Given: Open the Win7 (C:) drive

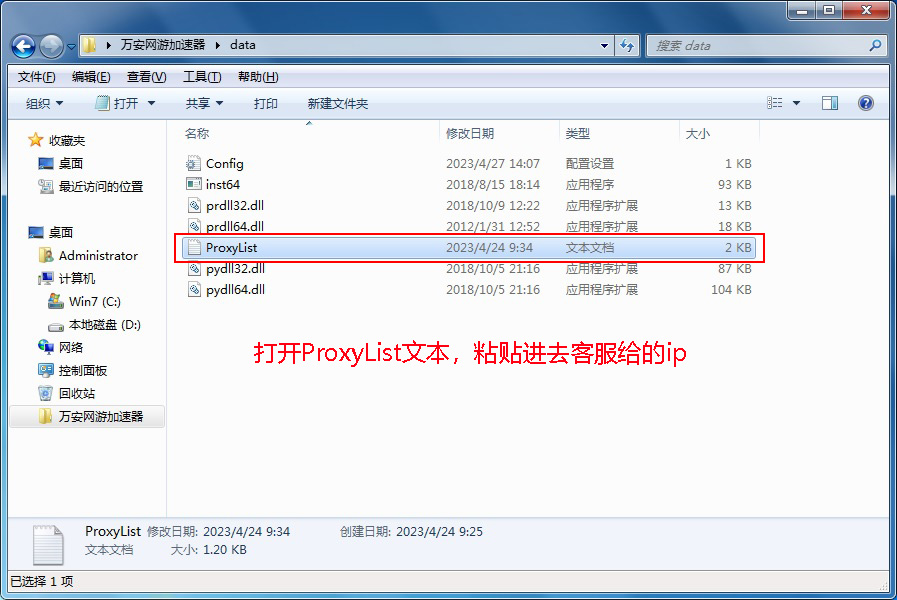Looking at the screenshot, I should [95, 301].
